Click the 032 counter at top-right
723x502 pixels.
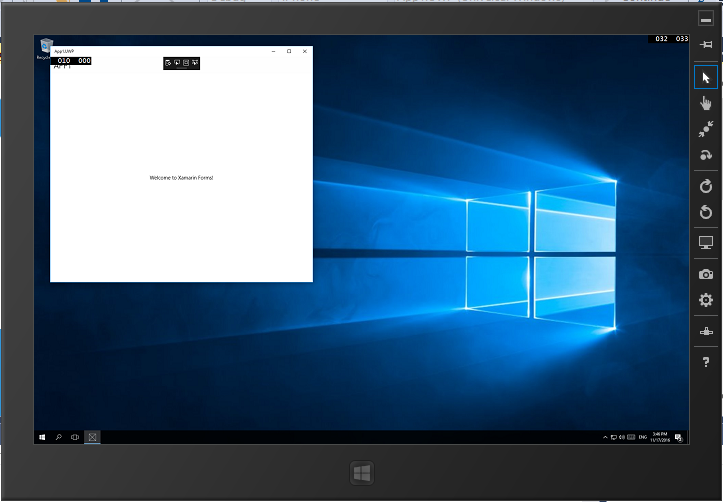pos(661,39)
